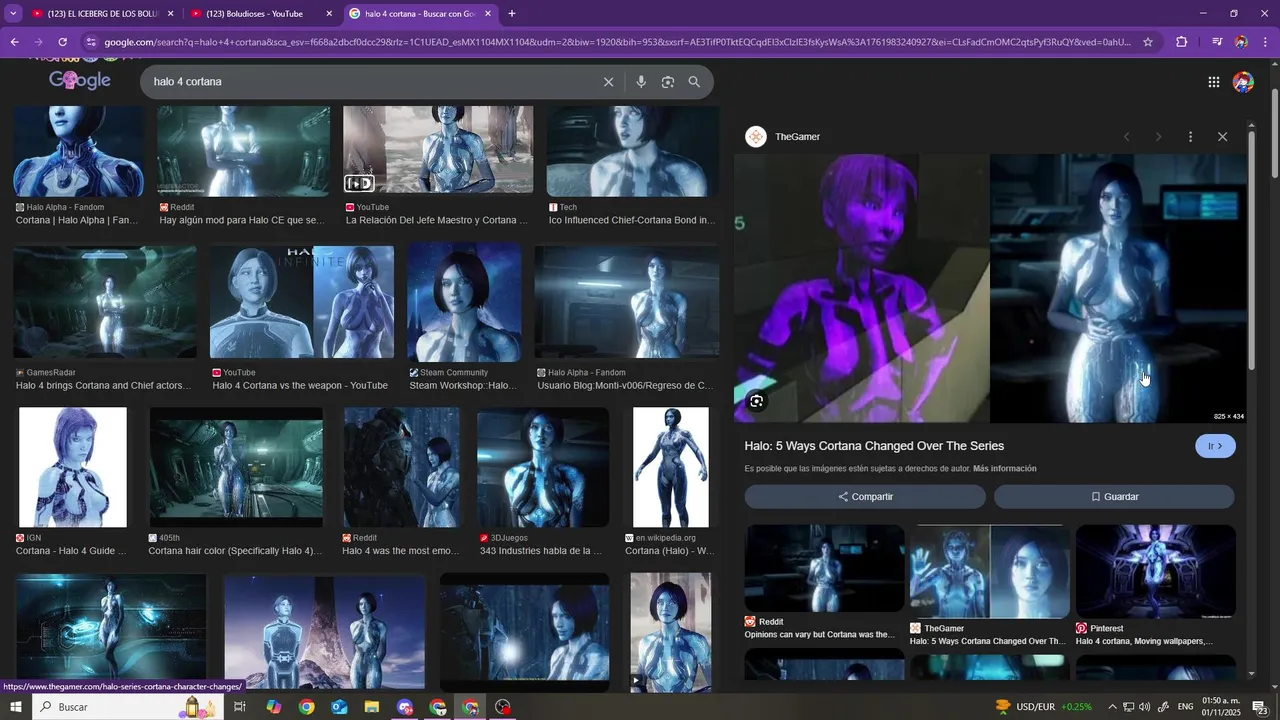Screen dimensions: 1280x720
Task: Open the Google apps grid
Action: coord(1213,82)
